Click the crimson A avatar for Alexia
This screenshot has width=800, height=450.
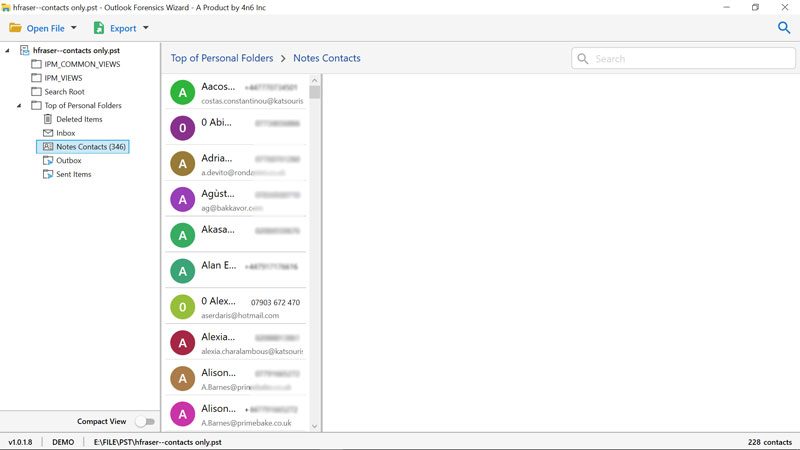[182, 342]
